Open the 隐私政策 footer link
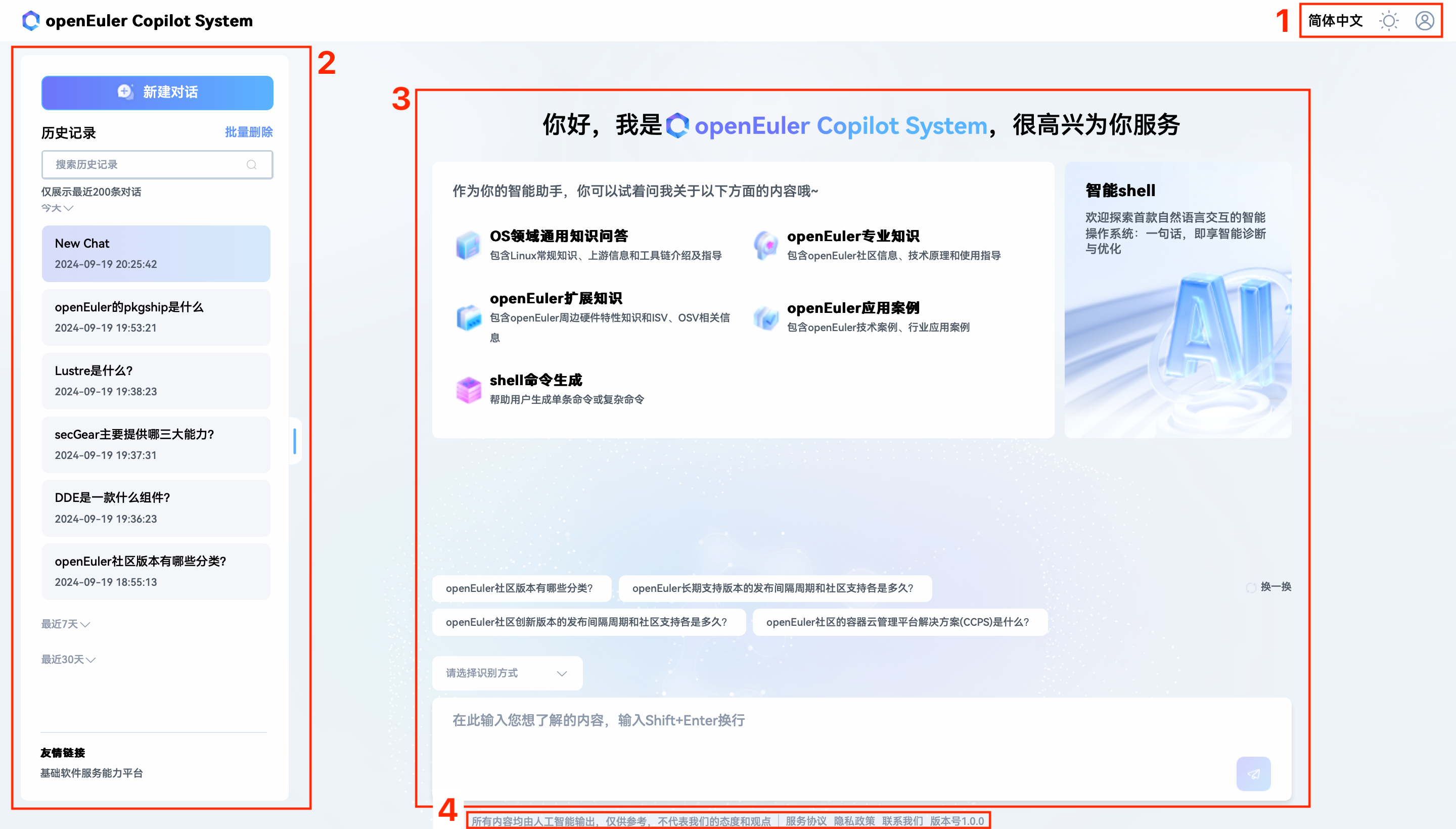The height and width of the screenshot is (829, 1456). pos(854,820)
